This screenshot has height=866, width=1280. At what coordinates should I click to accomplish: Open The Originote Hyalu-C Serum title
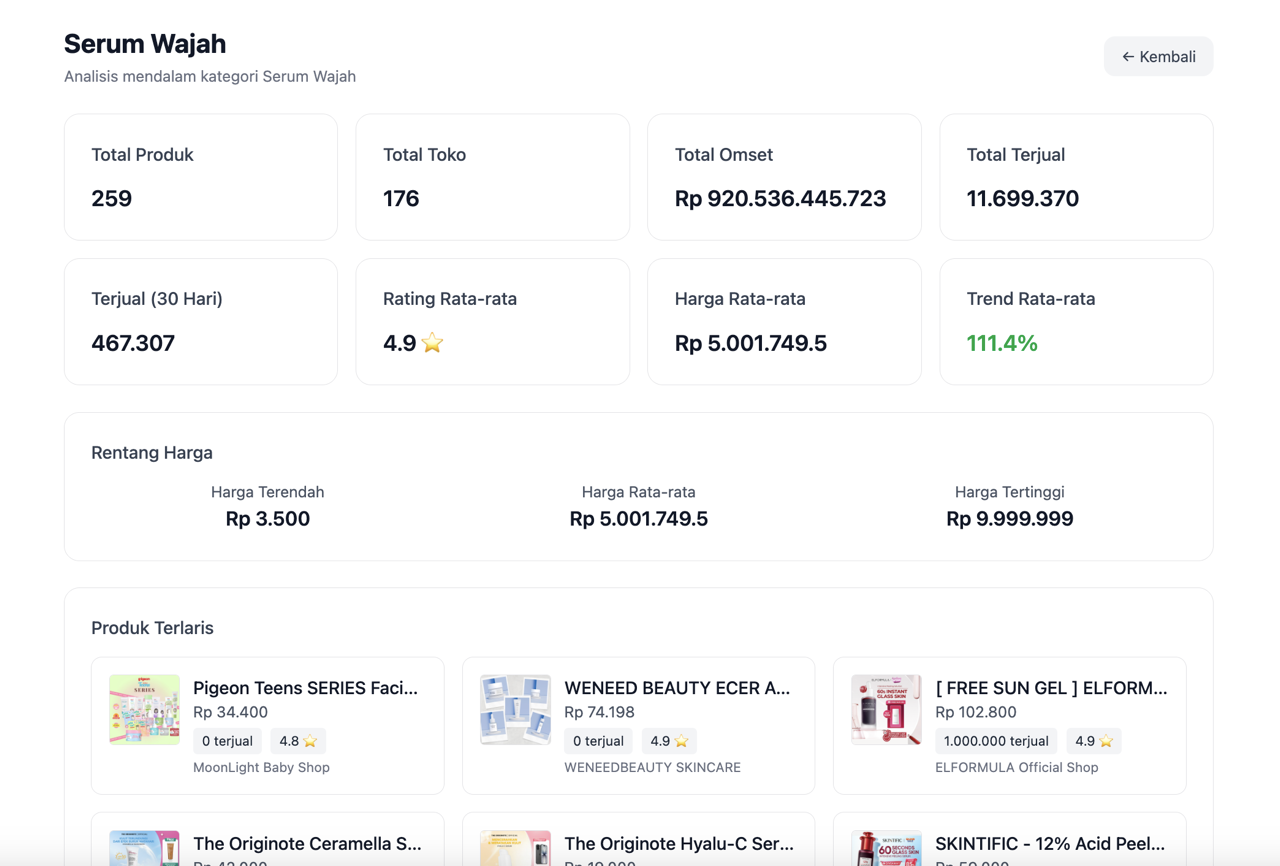click(x=679, y=844)
